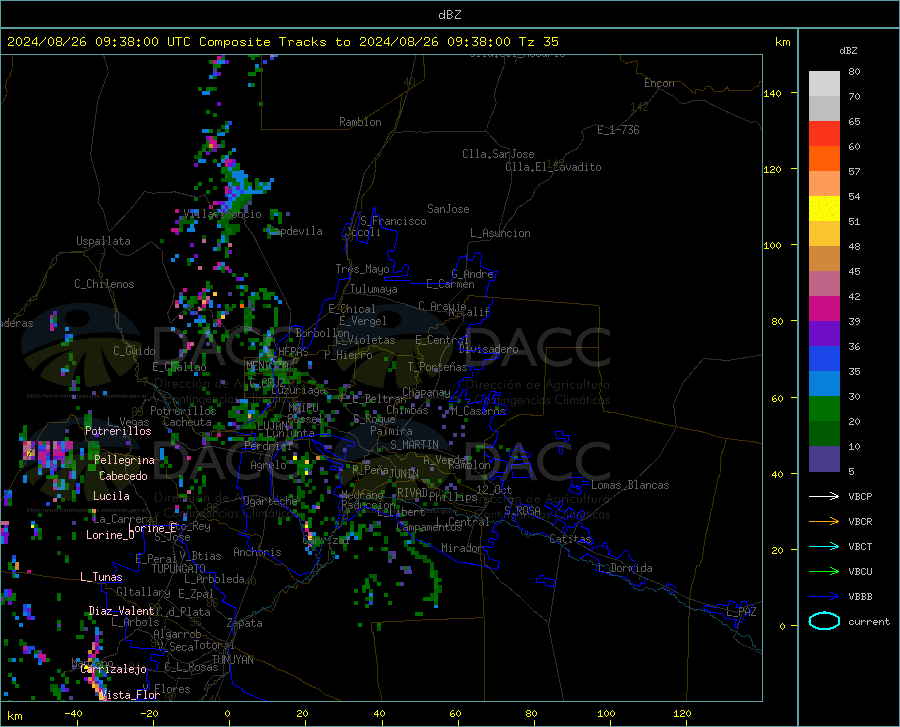
Task: Click the L_PAZ label
Action: click(x=741, y=612)
